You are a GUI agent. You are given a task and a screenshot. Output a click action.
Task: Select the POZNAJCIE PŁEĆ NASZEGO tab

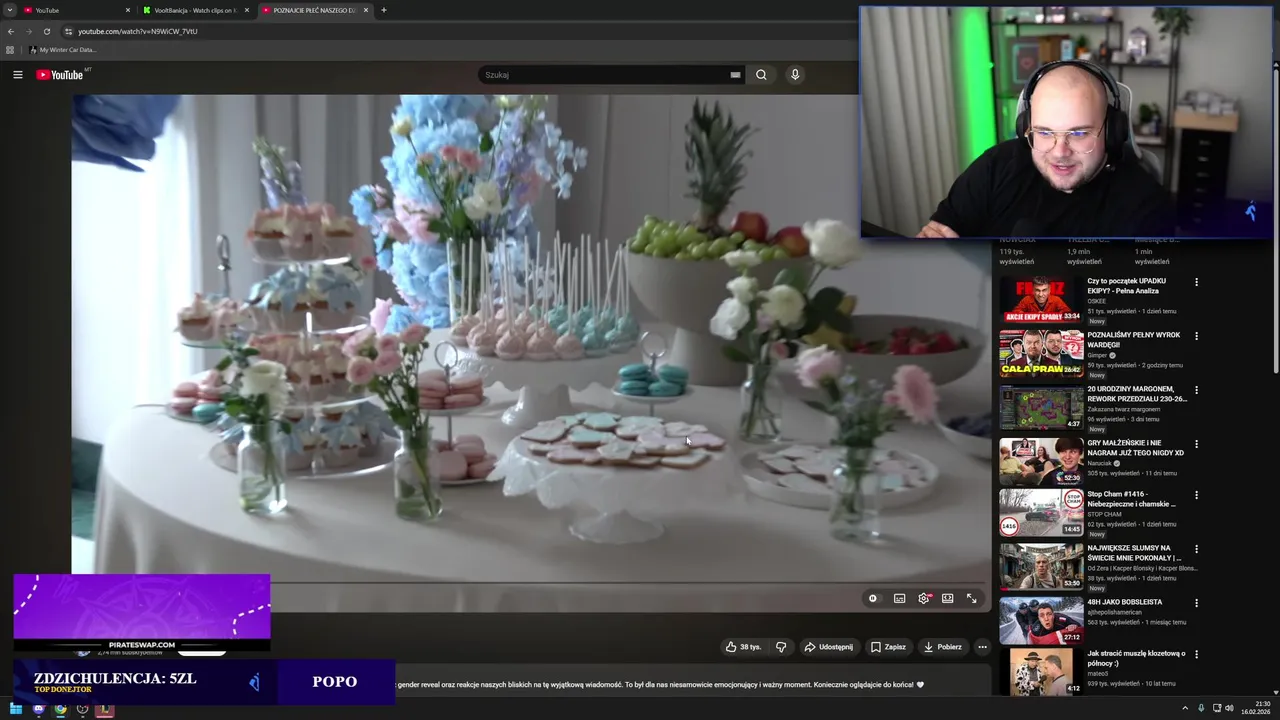pyautogui.click(x=313, y=10)
